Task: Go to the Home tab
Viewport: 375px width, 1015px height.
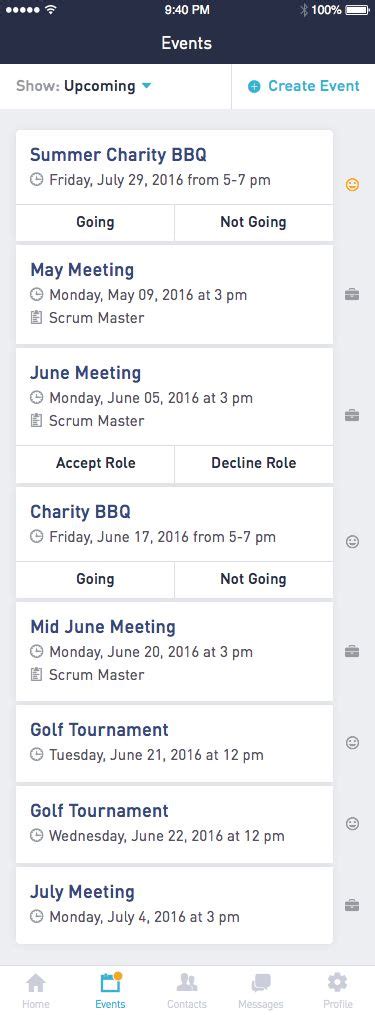Action: 36,991
